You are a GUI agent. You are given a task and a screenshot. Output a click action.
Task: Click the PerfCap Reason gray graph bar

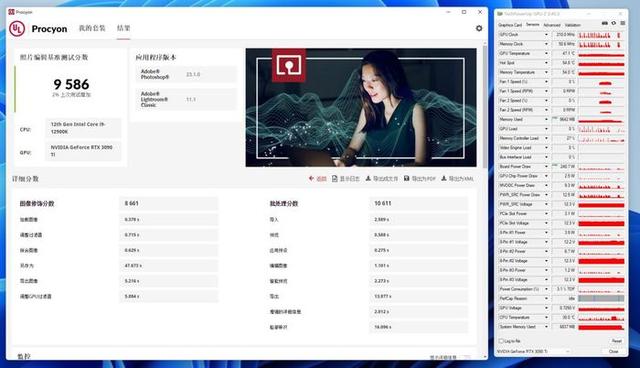tap(601, 298)
